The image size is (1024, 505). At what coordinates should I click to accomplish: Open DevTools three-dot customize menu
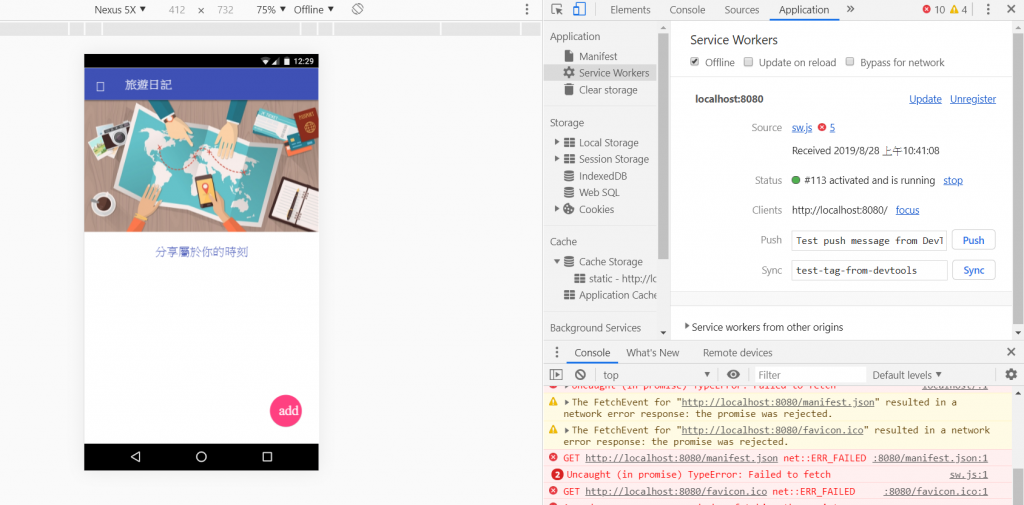pyautogui.click(x=988, y=10)
